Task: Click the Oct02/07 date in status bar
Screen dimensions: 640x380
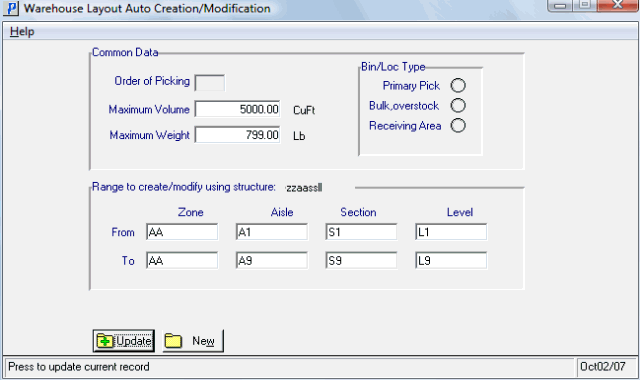Action: (603, 367)
